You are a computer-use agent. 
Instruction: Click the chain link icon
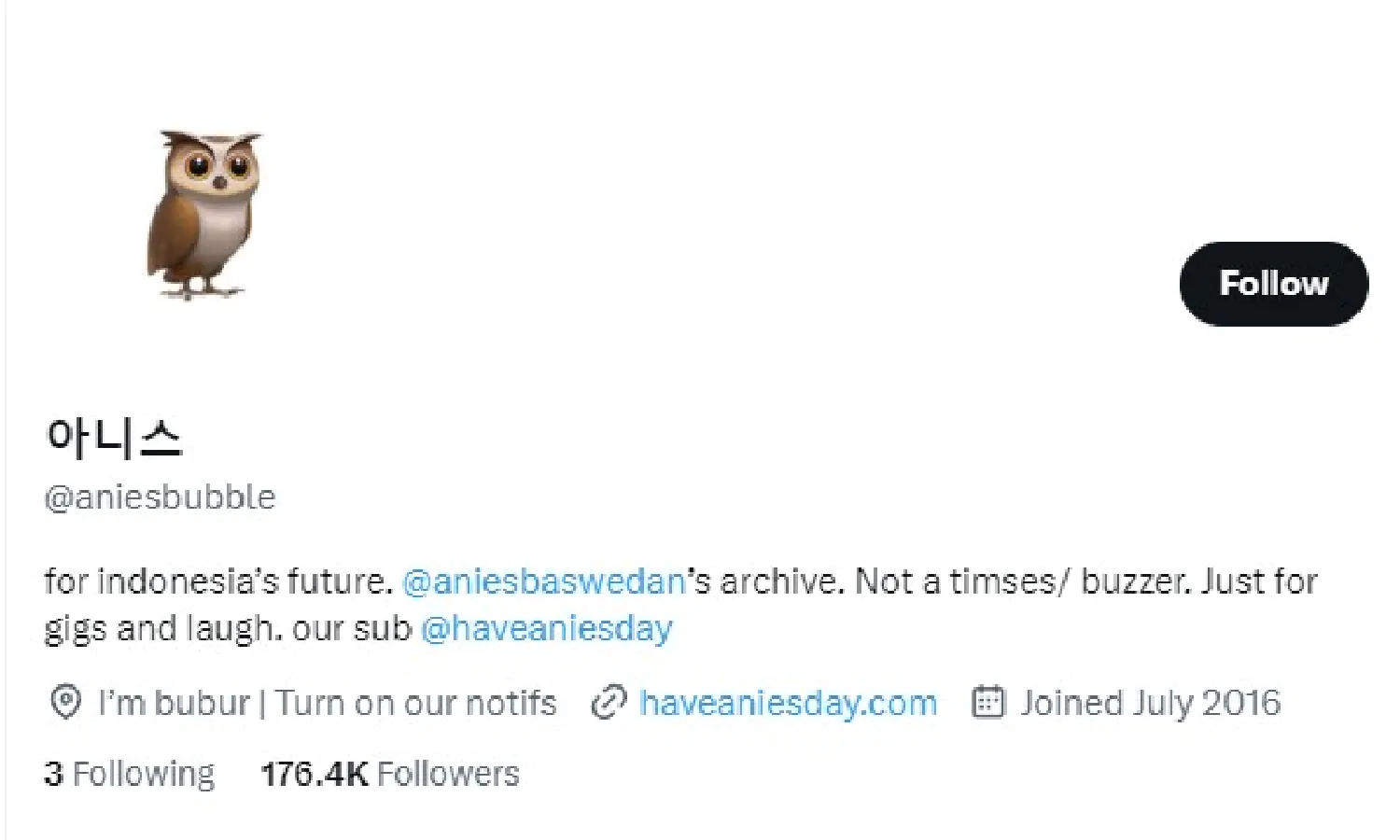pyautogui.click(x=609, y=703)
